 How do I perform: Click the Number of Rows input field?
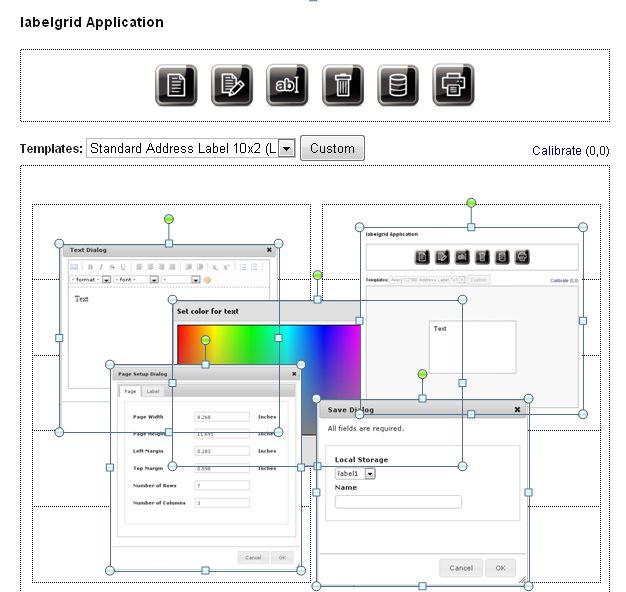click(x=222, y=485)
